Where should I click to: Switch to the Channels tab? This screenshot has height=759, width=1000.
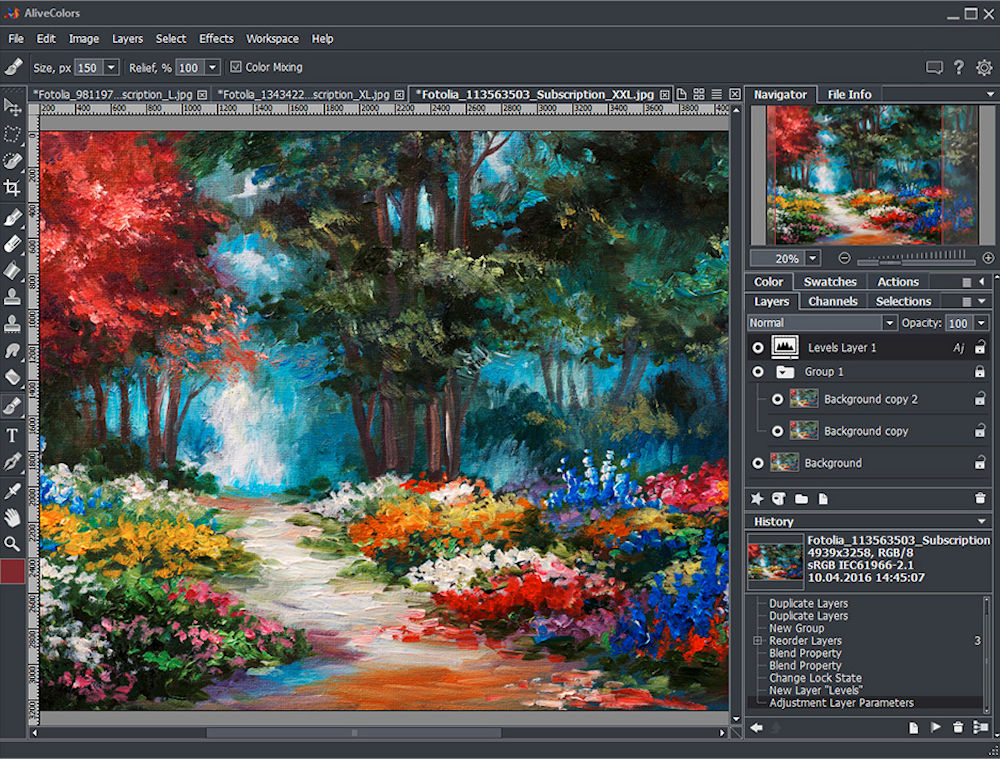(832, 301)
